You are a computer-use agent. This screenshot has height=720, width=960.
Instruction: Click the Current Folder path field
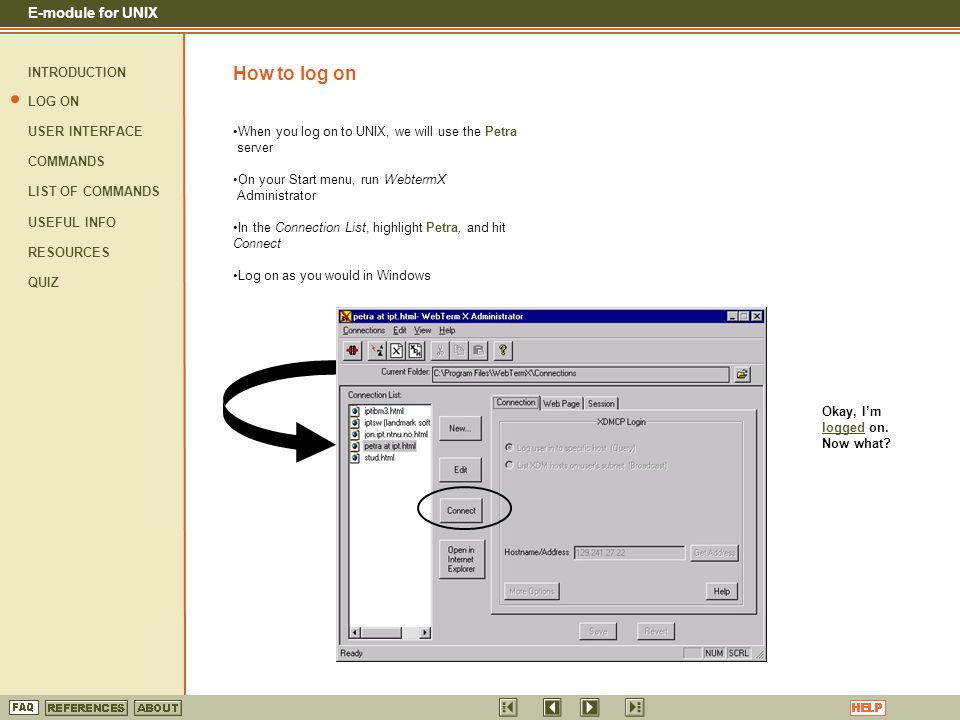point(580,373)
